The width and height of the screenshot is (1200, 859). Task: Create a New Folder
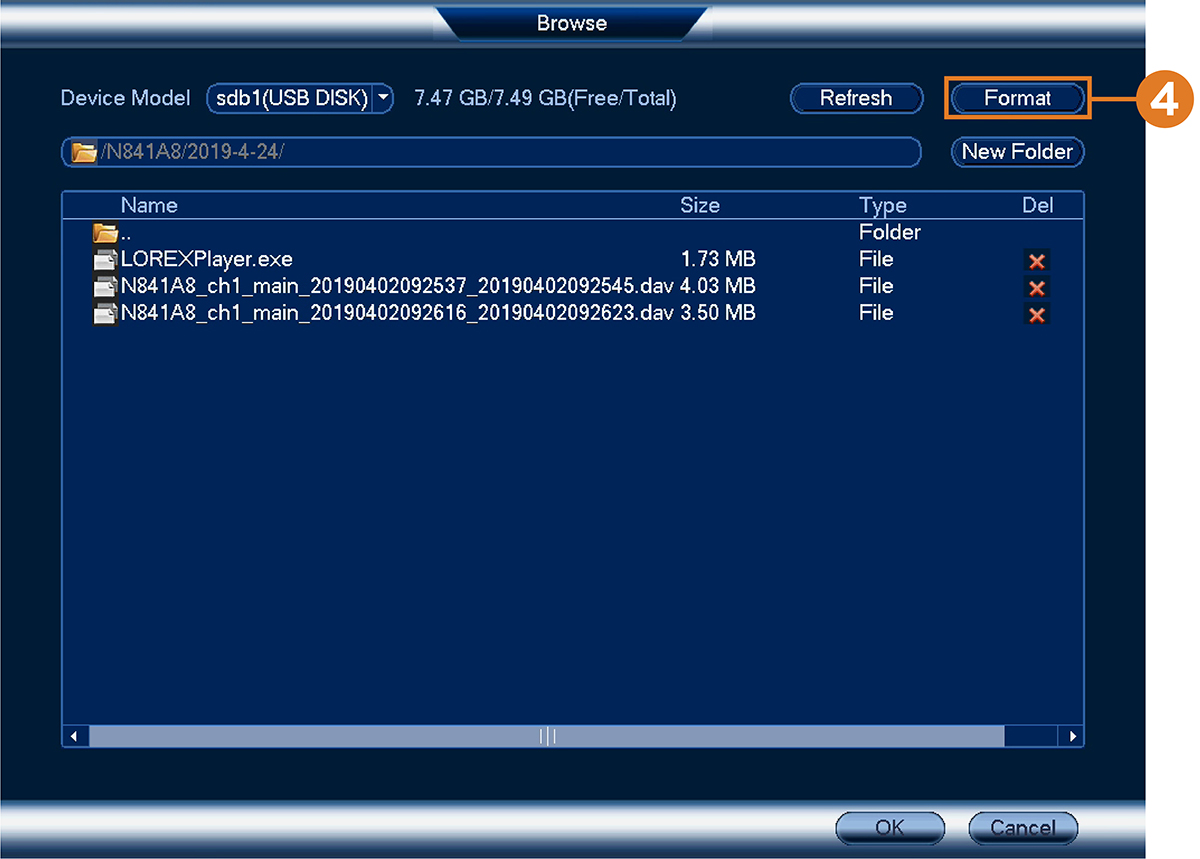pos(1017,152)
